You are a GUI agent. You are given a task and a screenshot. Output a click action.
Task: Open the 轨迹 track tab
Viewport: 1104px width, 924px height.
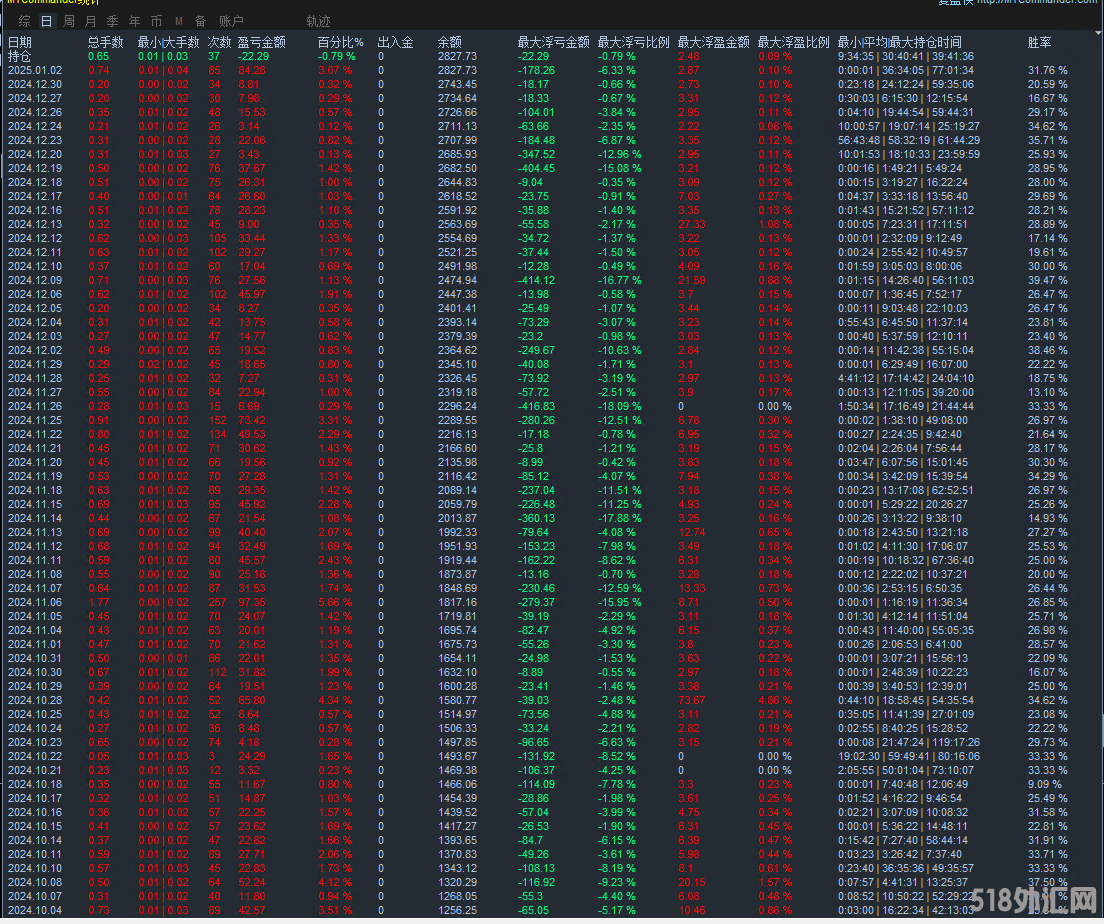(x=318, y=21)
